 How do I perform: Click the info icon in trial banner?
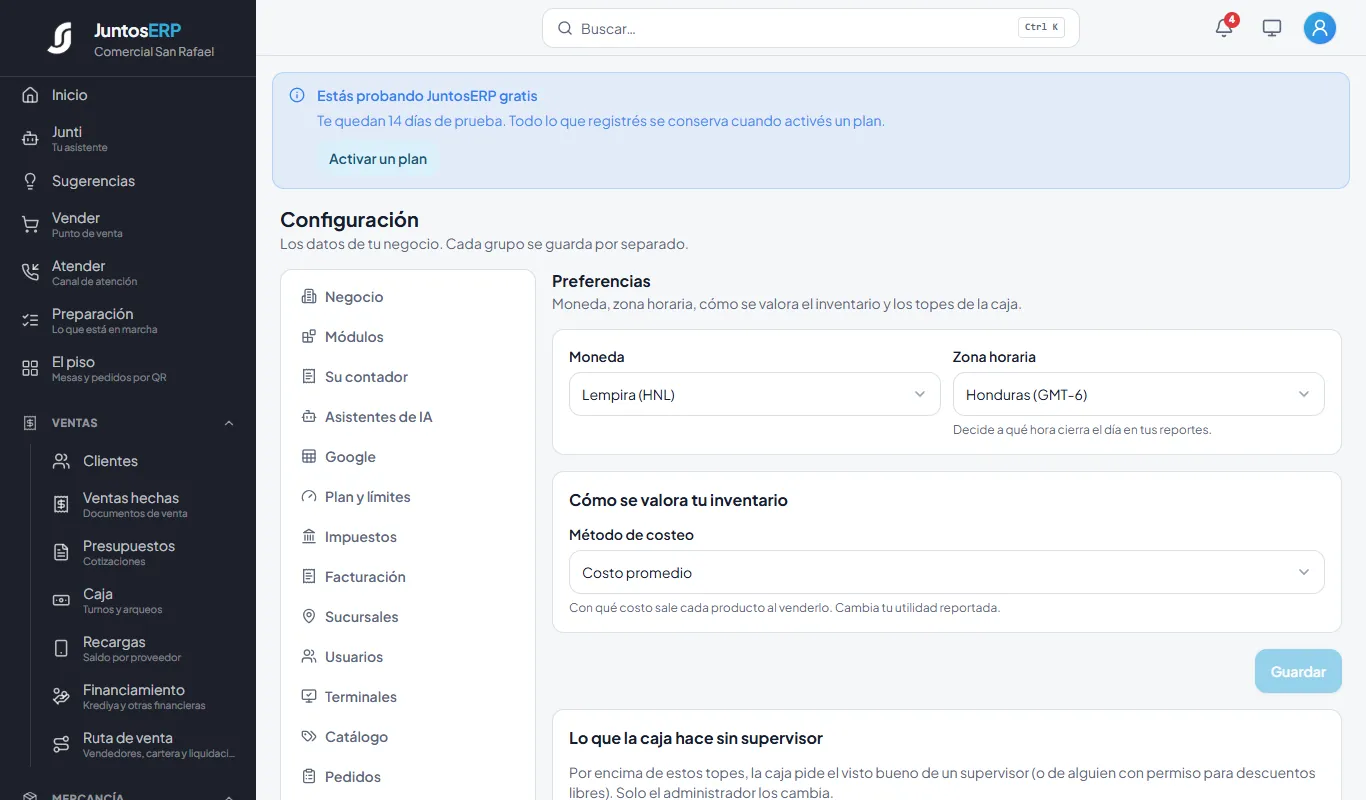pyautogui.click(x=297, y=96)
